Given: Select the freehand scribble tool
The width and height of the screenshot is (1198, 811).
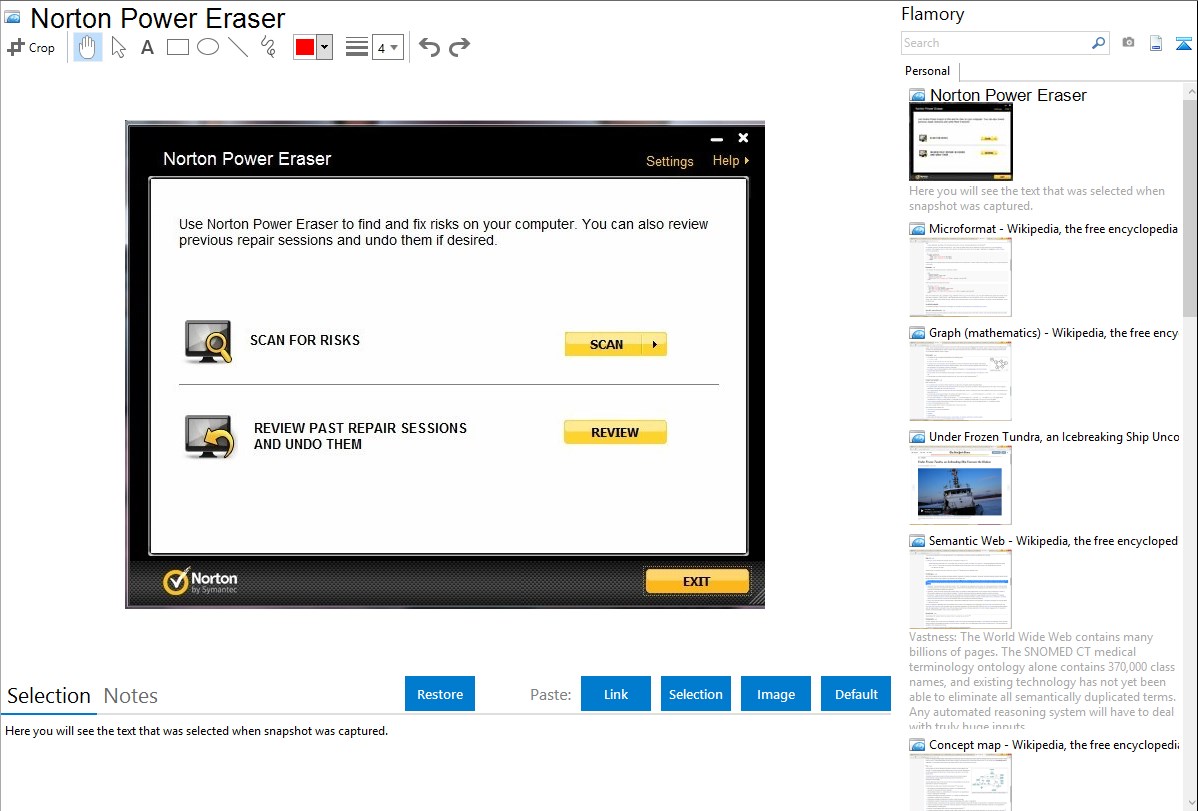Looking at the screenshot, I should coord(268,47).
